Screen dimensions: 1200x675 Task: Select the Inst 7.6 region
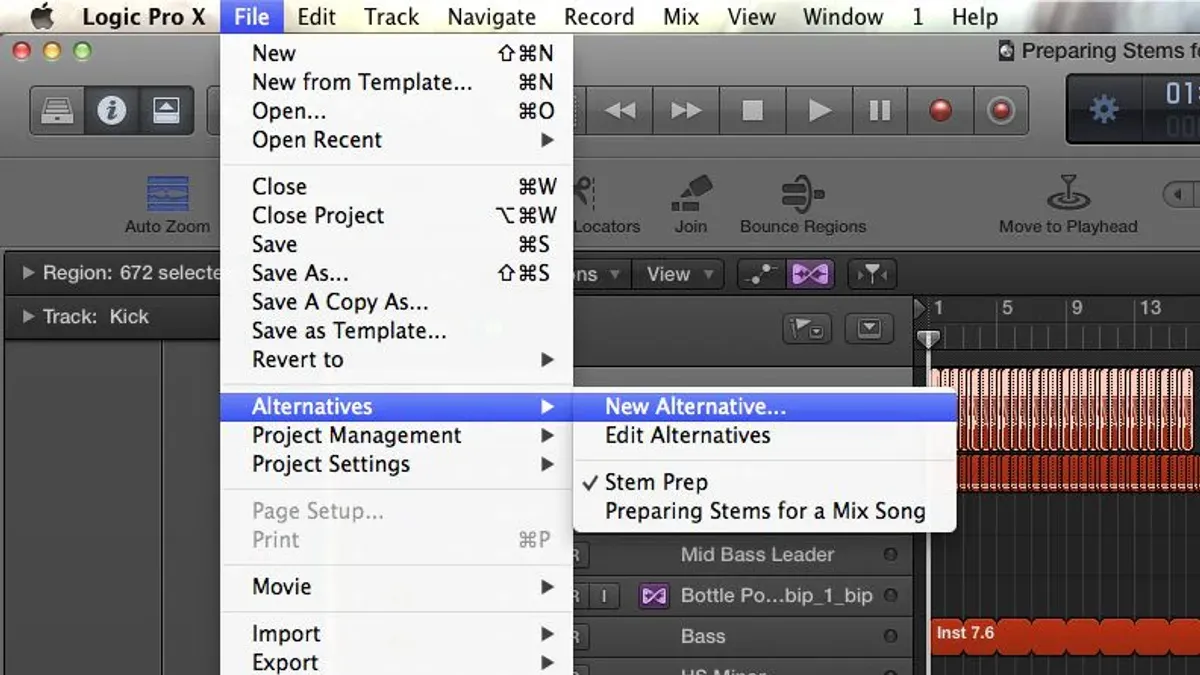[1065, 636]
